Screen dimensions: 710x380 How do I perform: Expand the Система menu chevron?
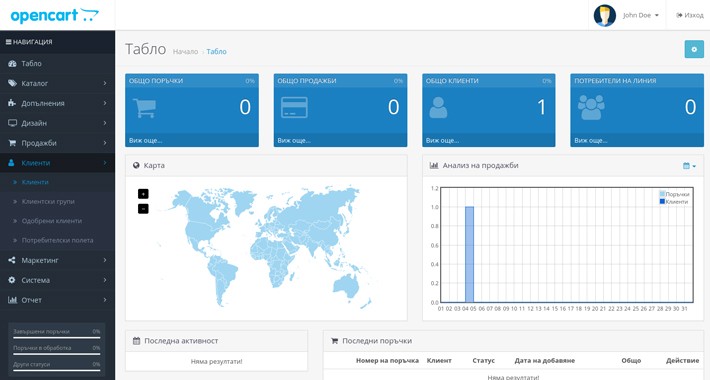105,280
